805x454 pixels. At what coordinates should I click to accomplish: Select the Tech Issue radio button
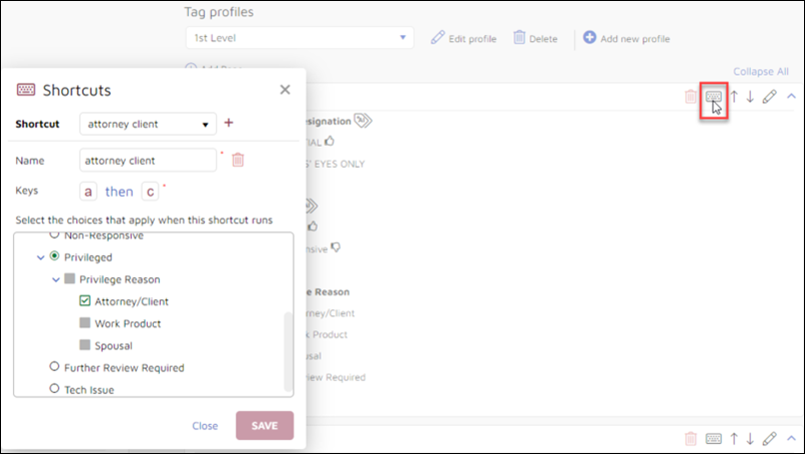click(x=54, y=388)
